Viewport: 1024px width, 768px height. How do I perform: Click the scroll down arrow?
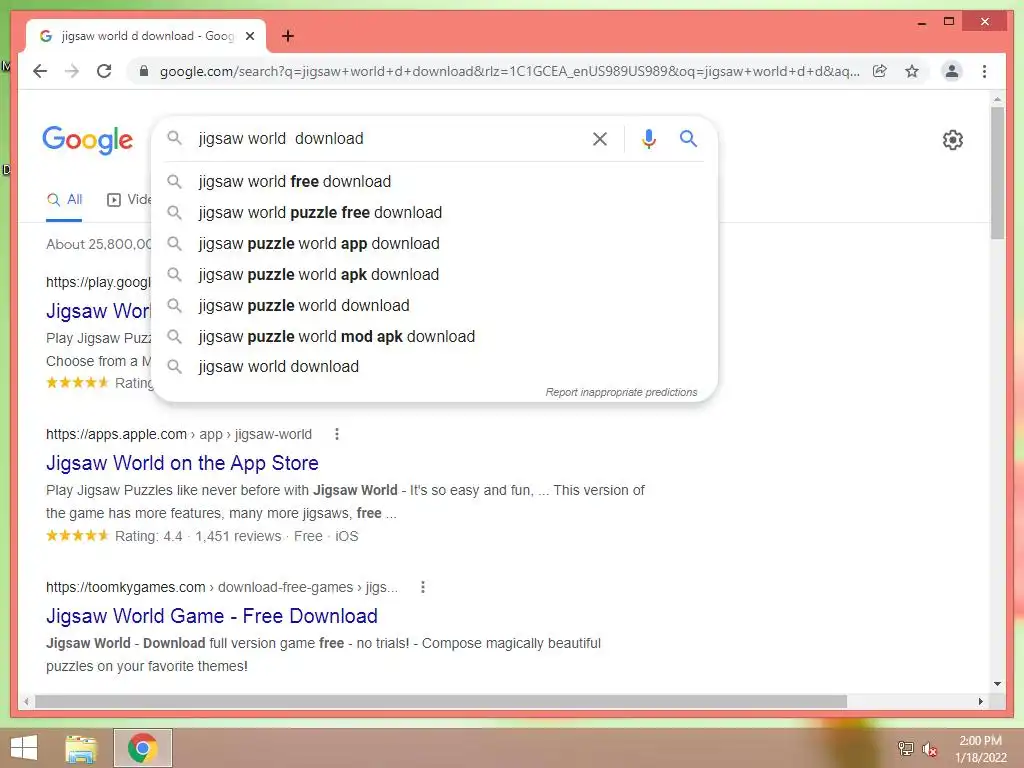tap(997, 684)
